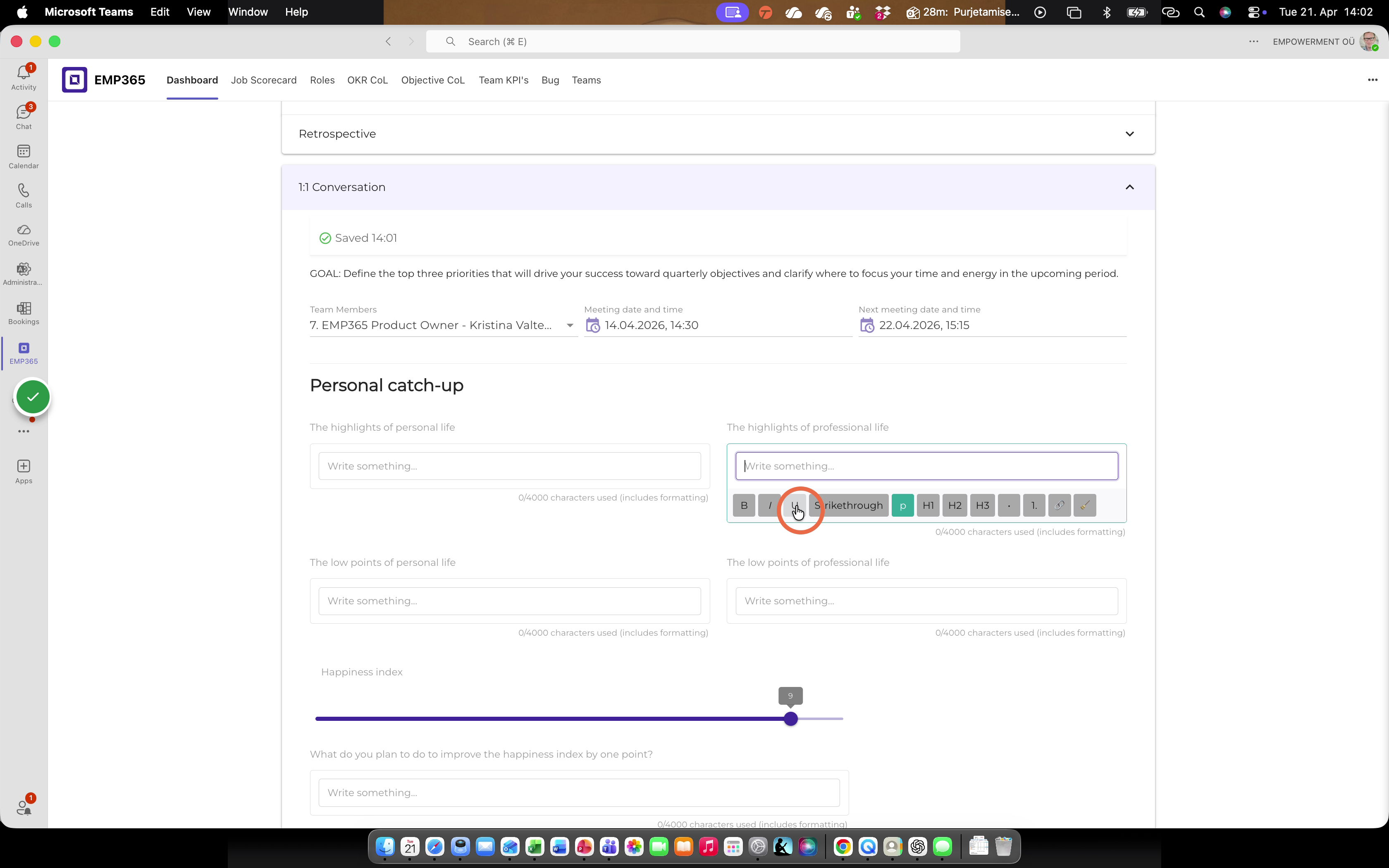Open Apps store in Teams sidebar
The image size is (1389, 868).
pos(24,472)
